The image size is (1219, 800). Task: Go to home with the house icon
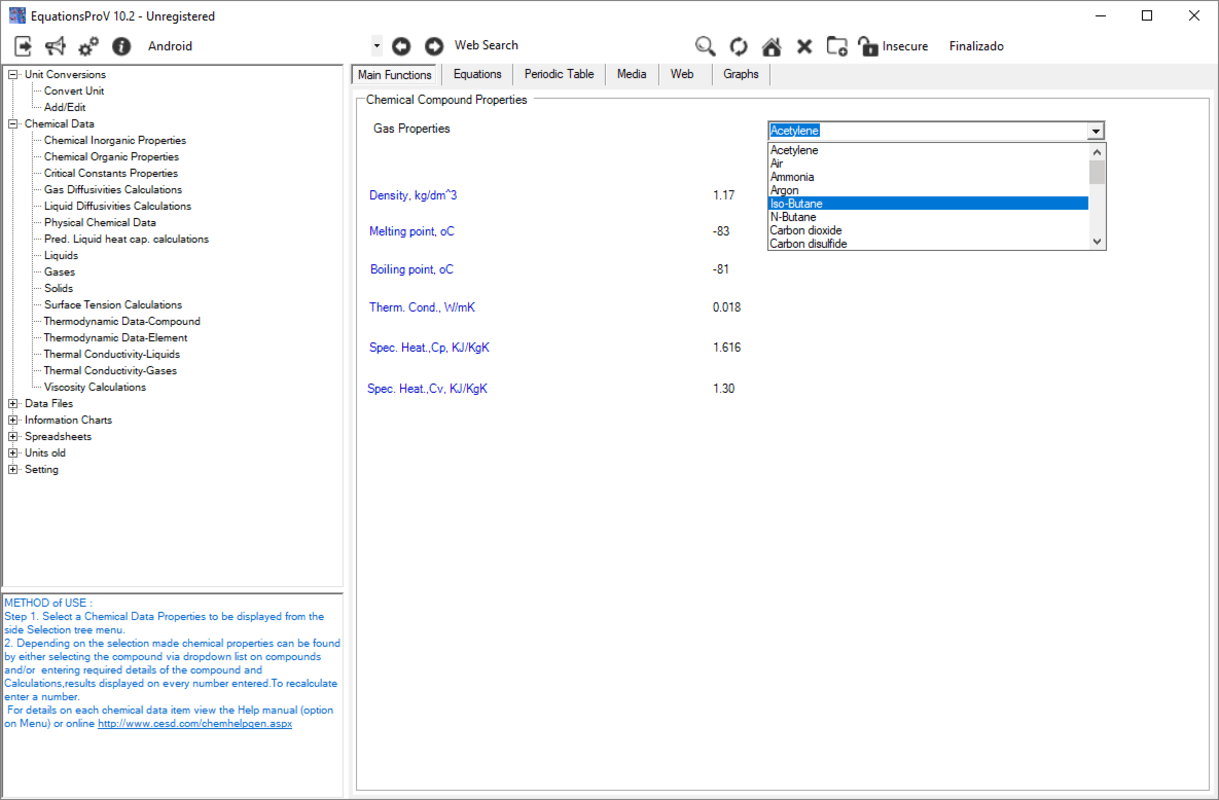click(771, 46)
